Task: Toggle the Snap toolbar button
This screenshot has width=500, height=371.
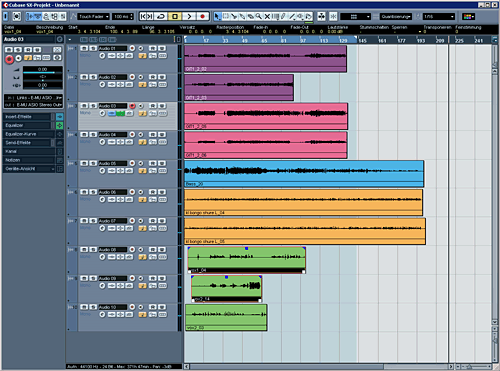Action: 333,16
